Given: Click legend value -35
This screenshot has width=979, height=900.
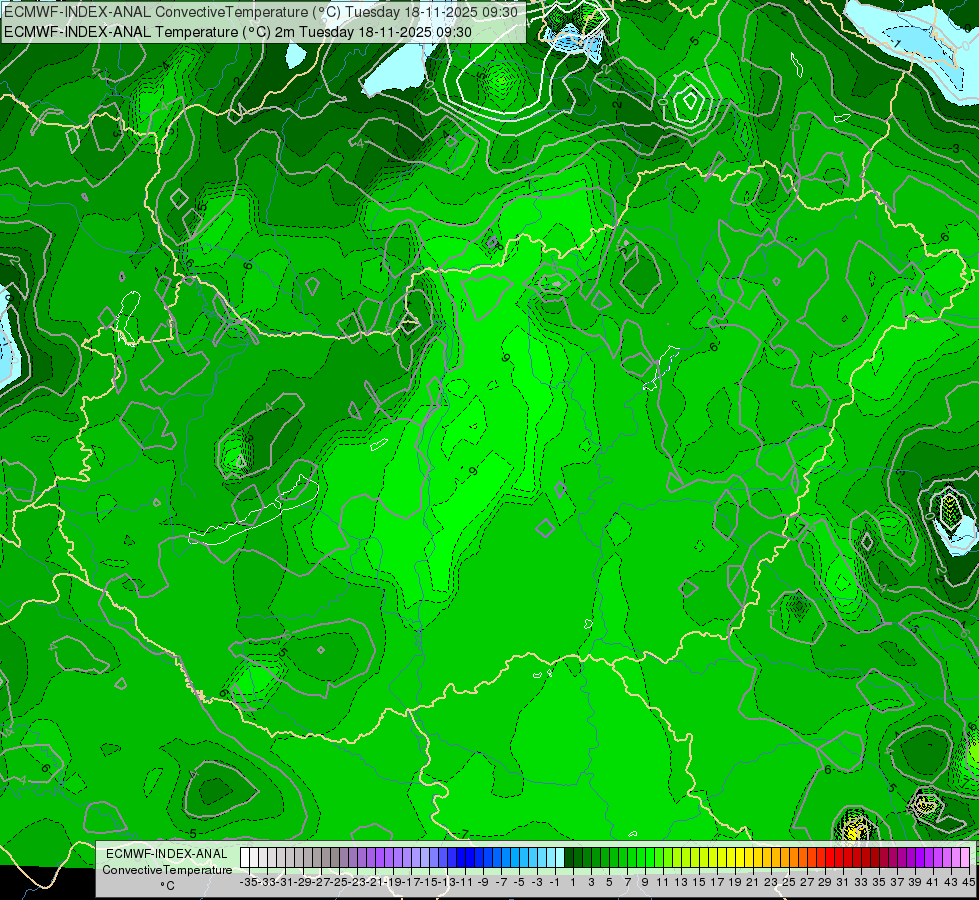Looking at the screenshot, I should point(248,882).
